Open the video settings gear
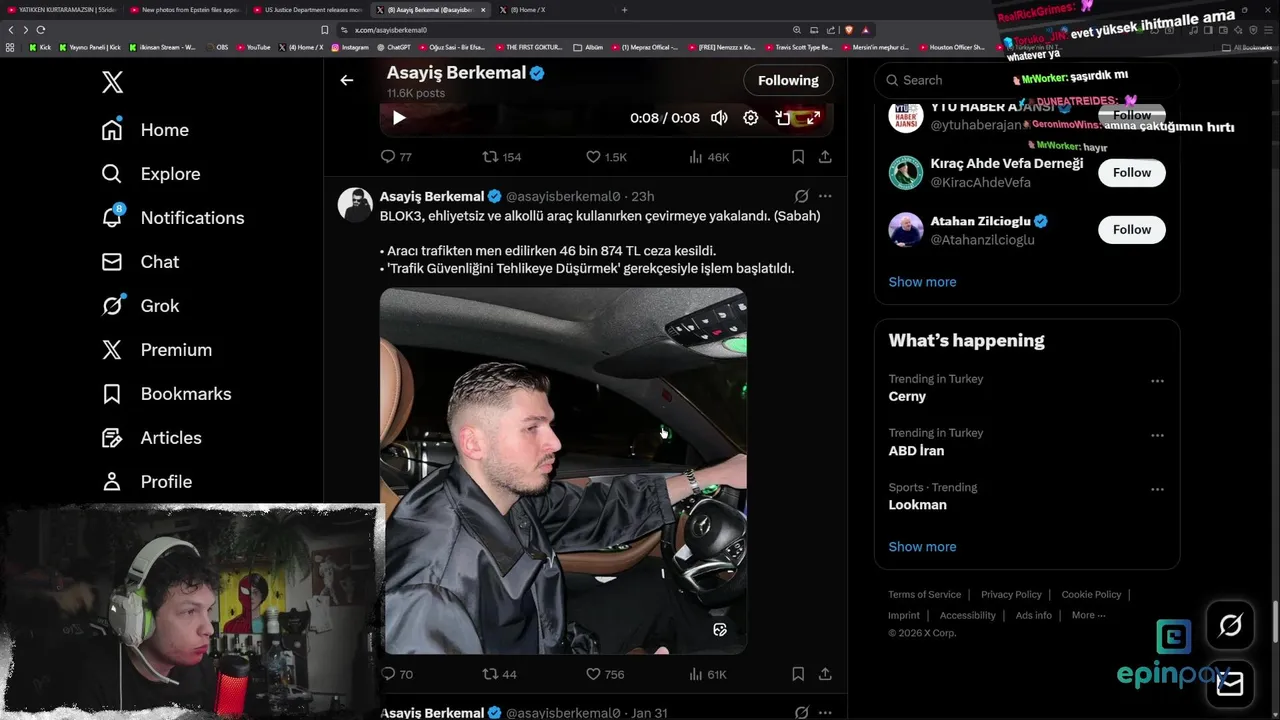Screen dimensions: 1280x720 [x=751, y=118]
